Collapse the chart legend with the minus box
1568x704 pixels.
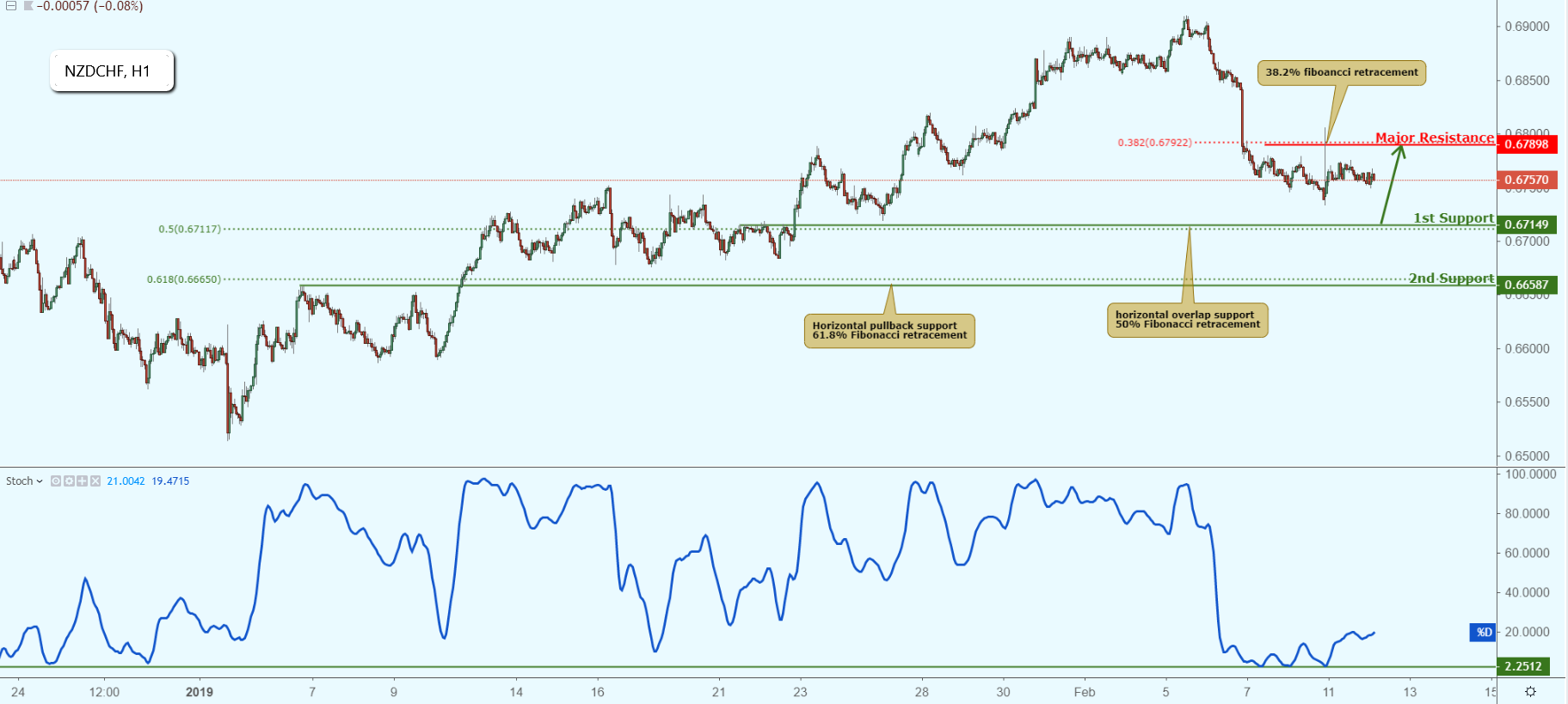11,6
